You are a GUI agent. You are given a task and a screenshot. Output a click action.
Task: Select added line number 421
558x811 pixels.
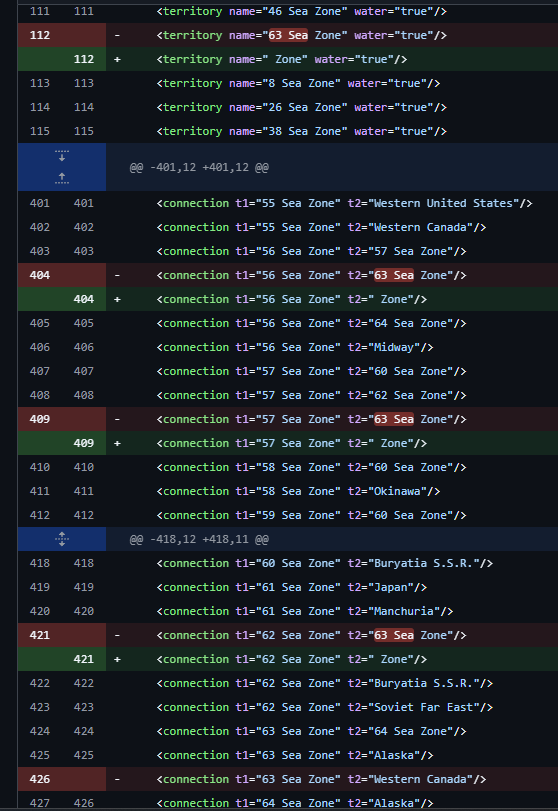click(x=84, y=659)
